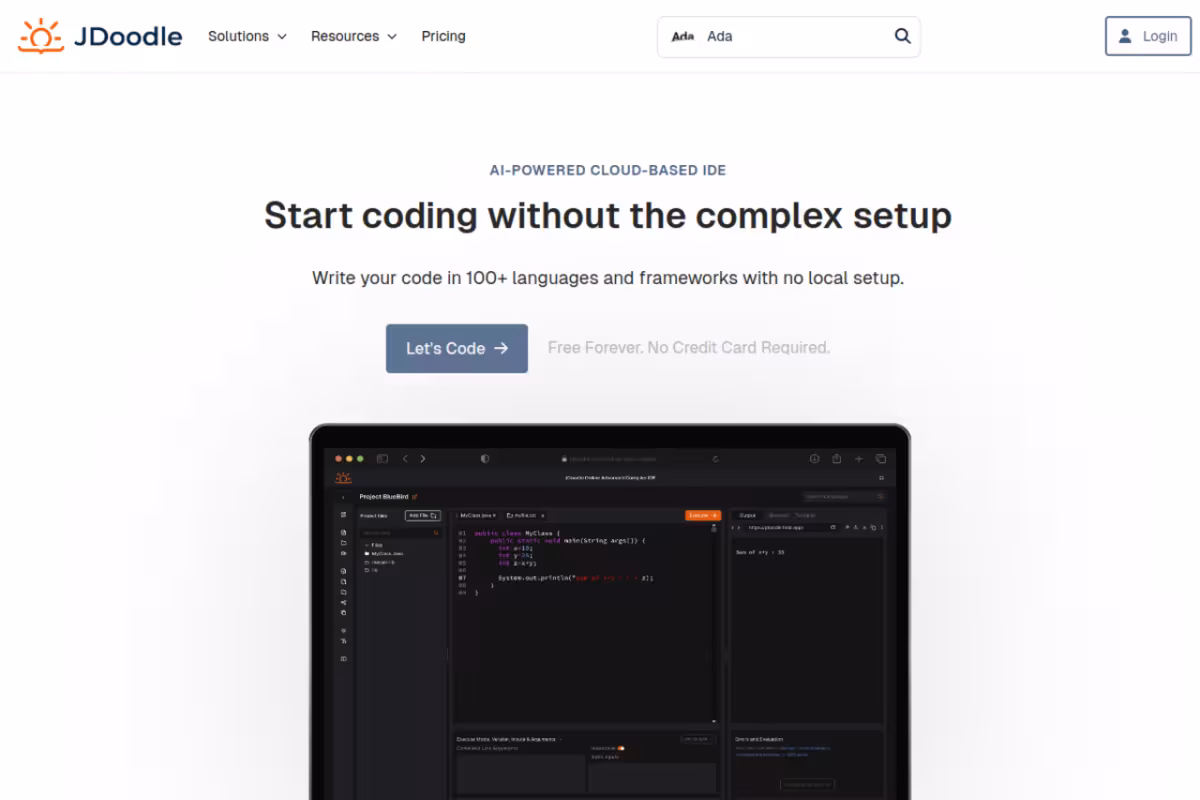Focus the Ada language search field
This screenshot has height=800, width=1200.
point(788,36)
